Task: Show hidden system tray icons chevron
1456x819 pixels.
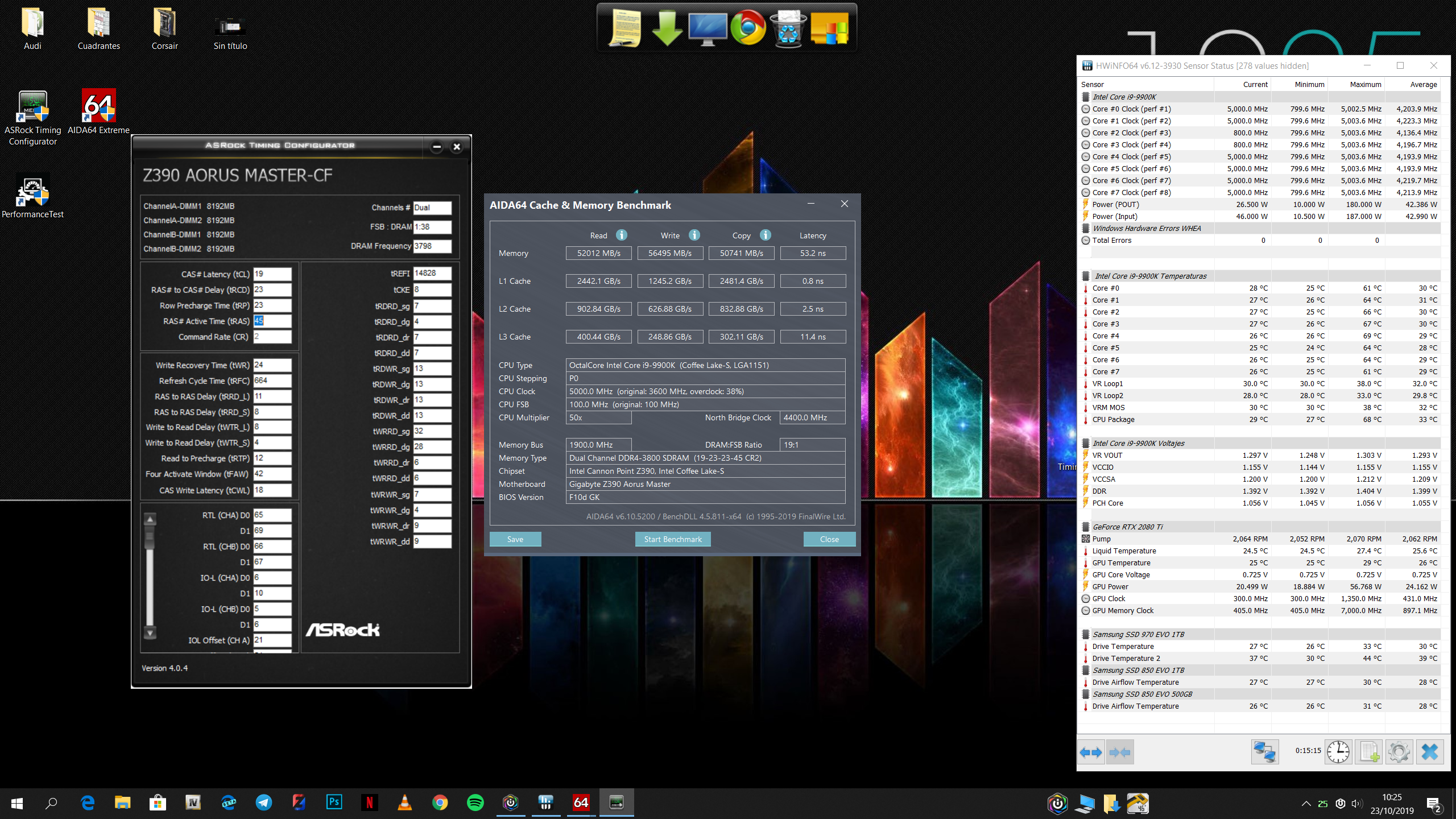Action: (x=1306, y=803)
